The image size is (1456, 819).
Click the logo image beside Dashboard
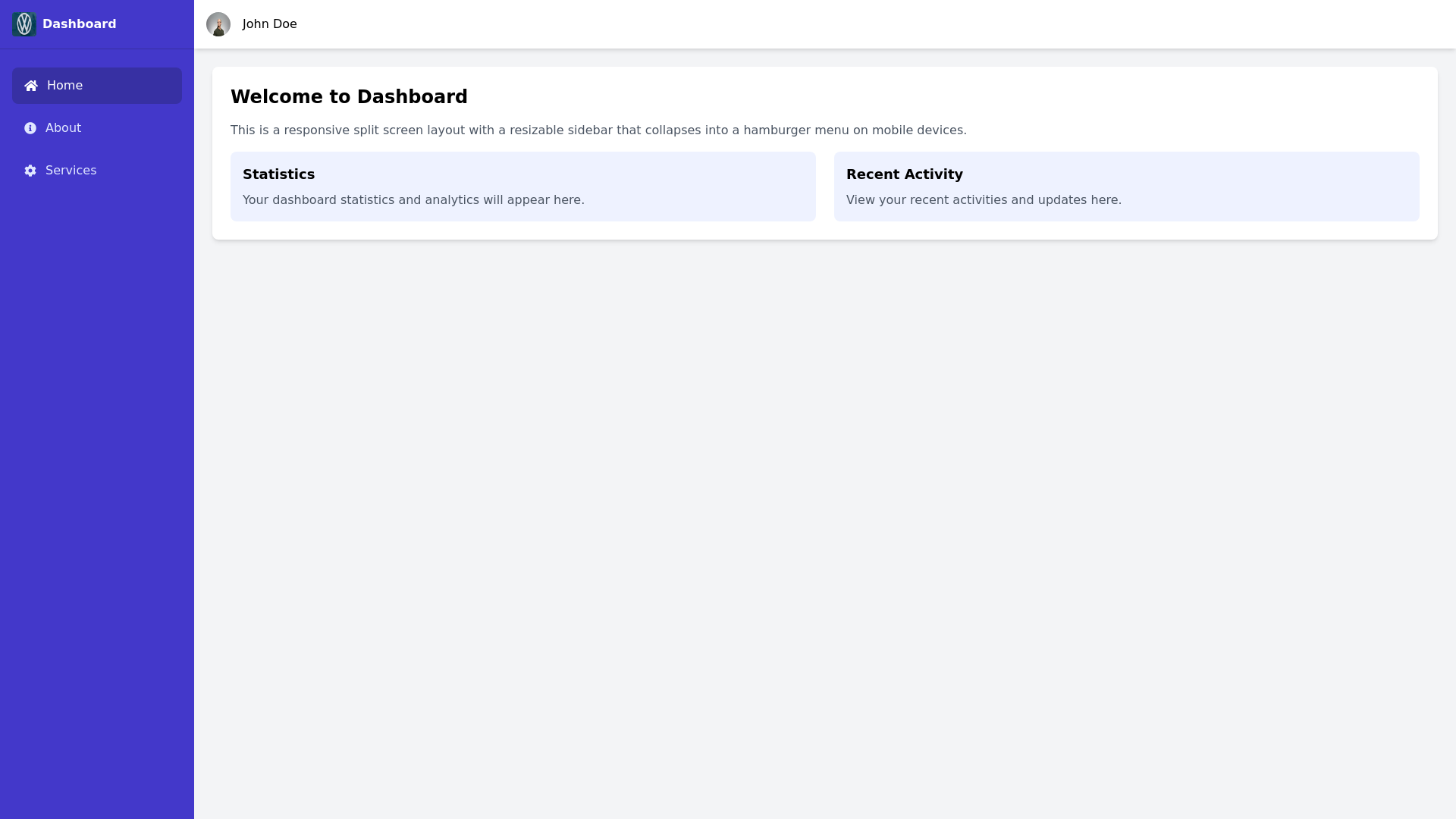24,24
